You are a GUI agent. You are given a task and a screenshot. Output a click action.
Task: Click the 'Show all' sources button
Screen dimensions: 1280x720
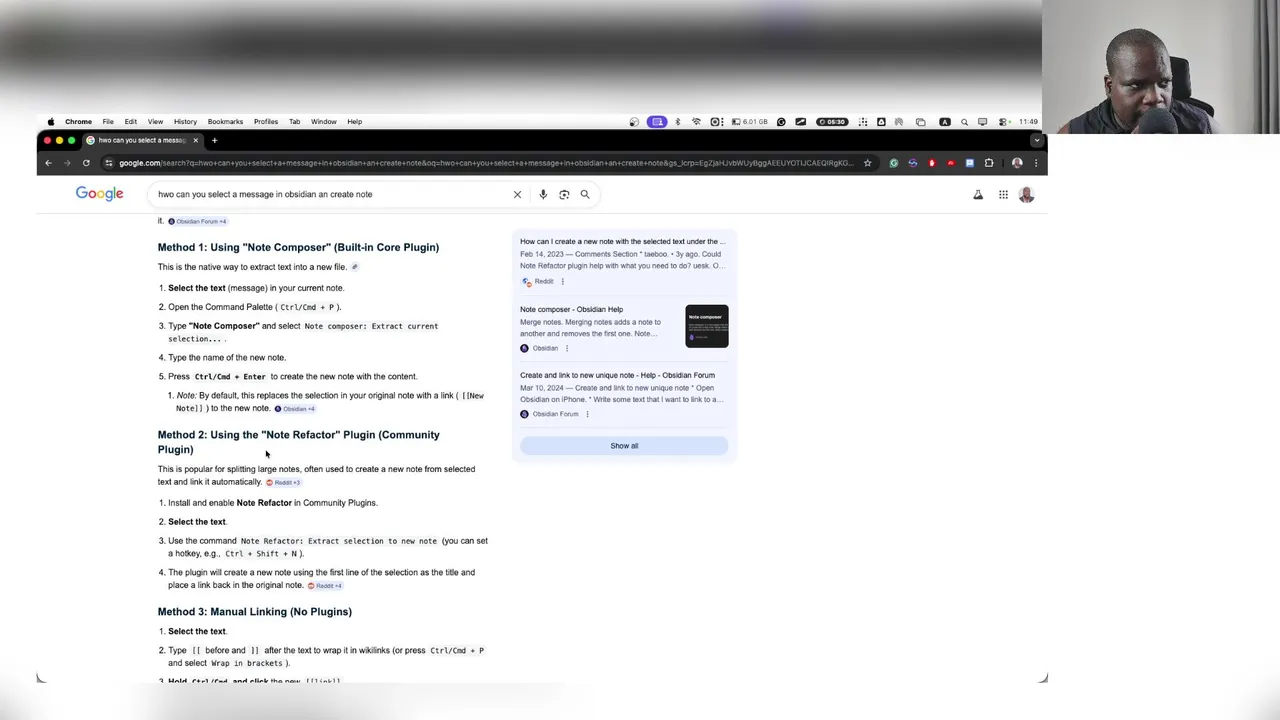point(624,446)
